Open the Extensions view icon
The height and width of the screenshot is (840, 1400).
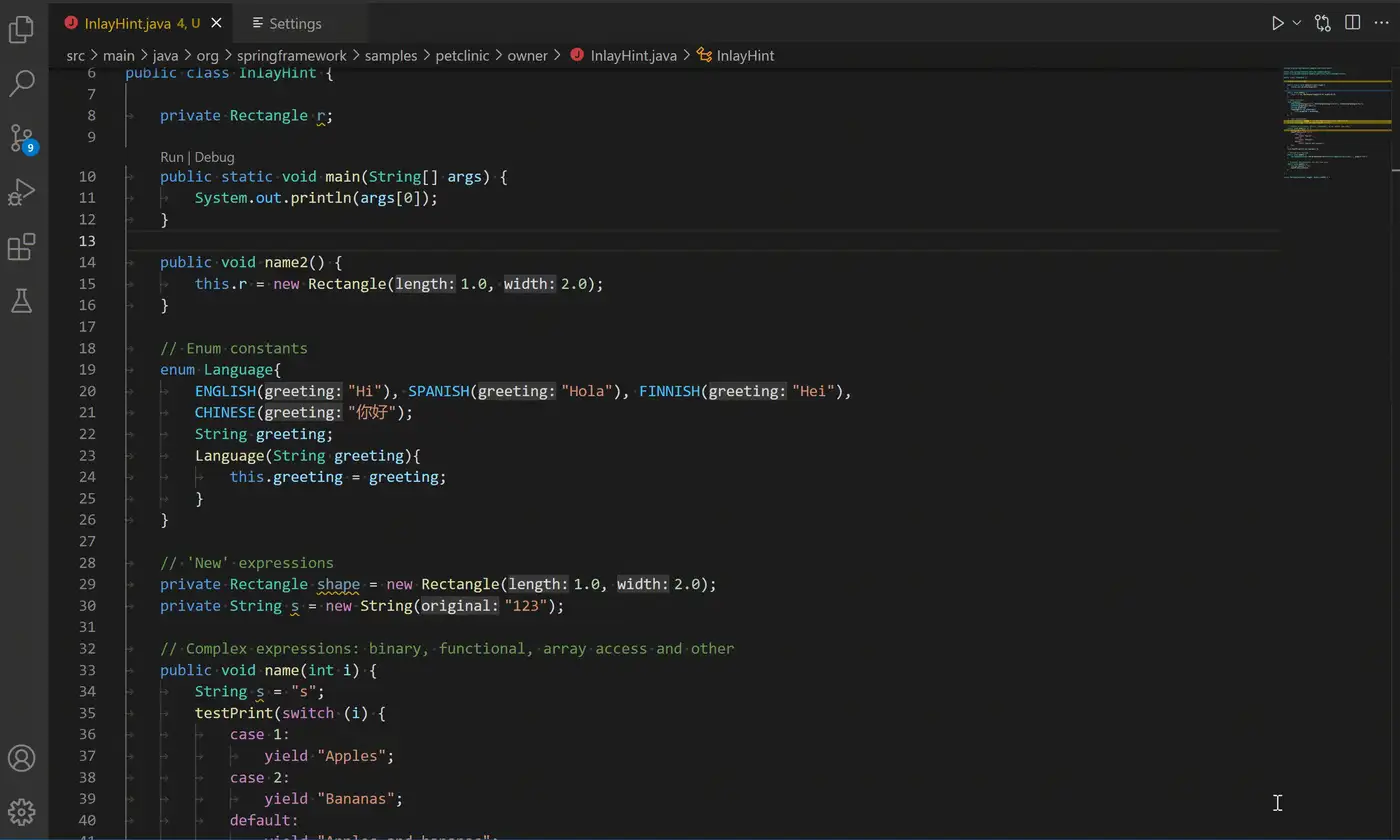21,246
